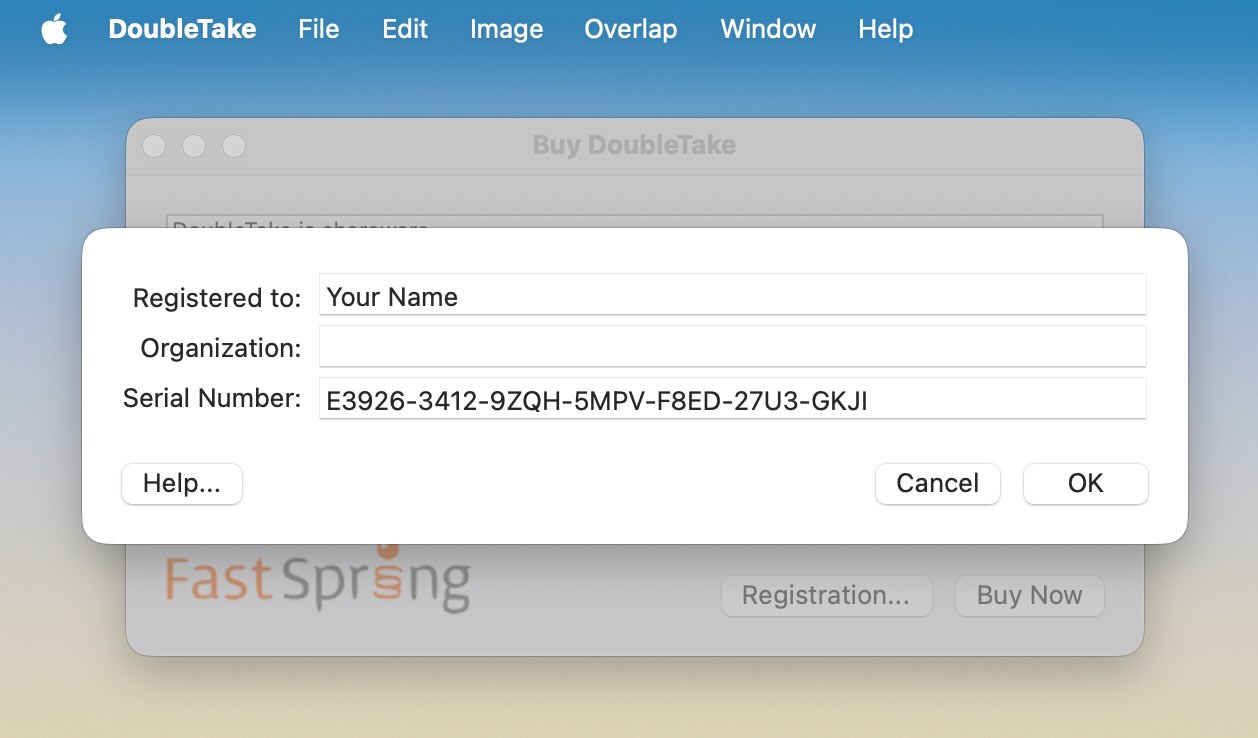1258x738 pixels.
Task: Click the Serial Number: label
Action: 212,398
